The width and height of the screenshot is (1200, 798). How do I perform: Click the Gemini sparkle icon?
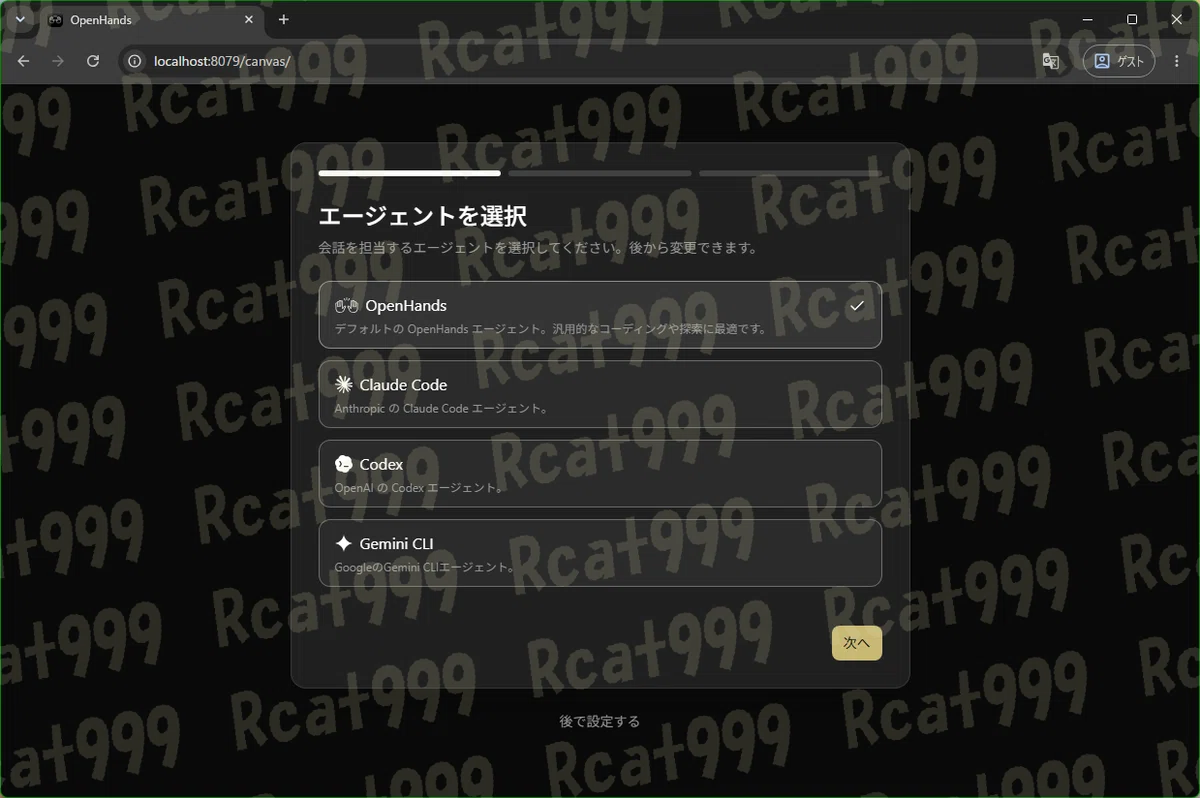click(343, 543)
